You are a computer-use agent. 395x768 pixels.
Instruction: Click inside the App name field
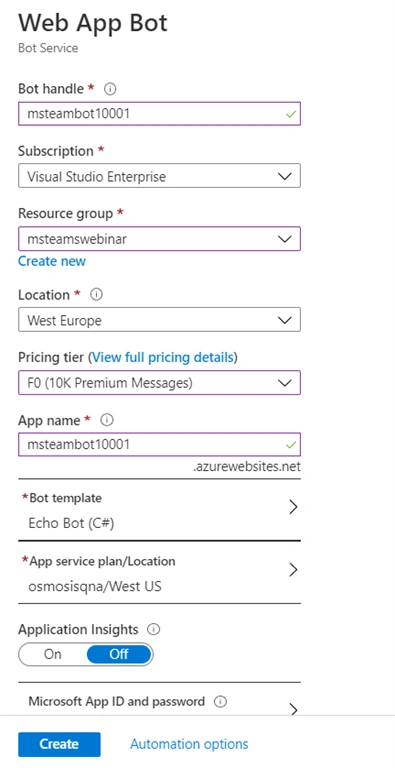point(159,445)
